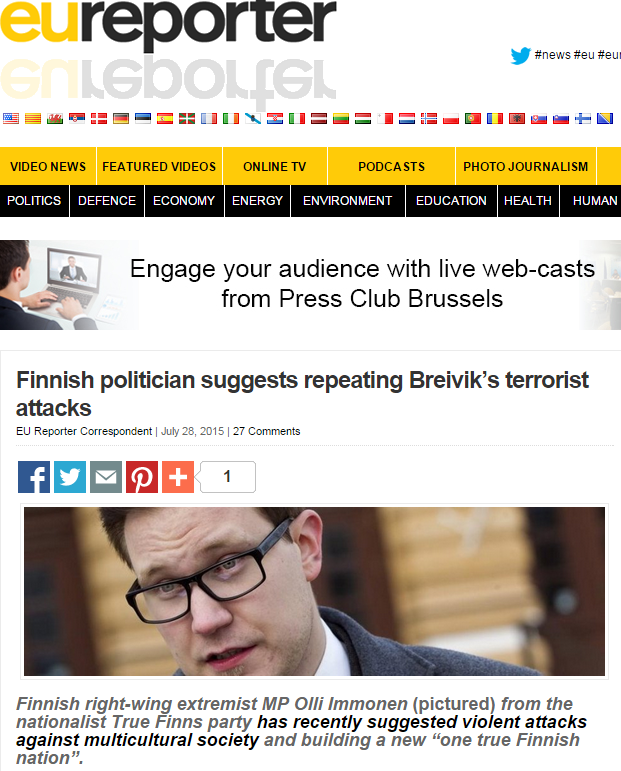Viewport: 621px width, 771px height.
Task: Select the Portuguese flag language
Action: tap(473, 119)
